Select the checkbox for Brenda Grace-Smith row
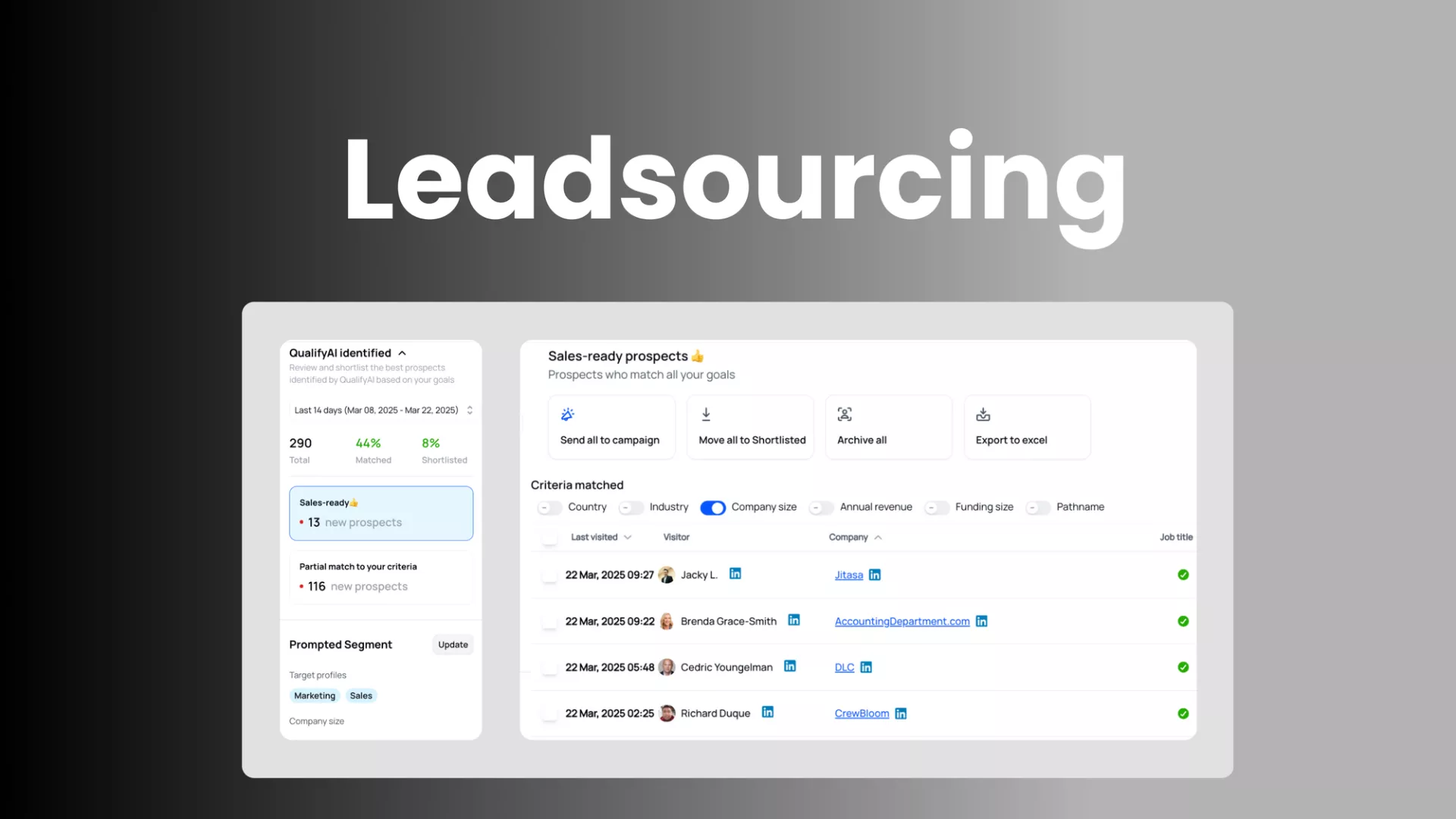Screen dimensions: 1456x819 tap(549, 622)
